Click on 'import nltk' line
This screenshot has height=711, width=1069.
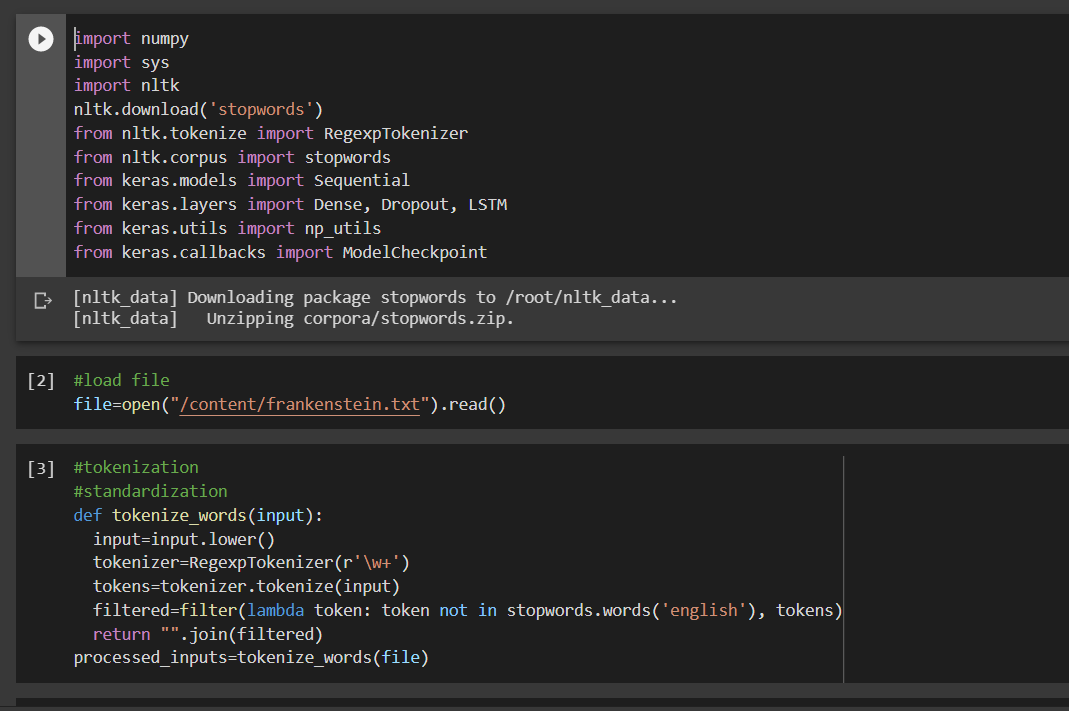[127, 86]
